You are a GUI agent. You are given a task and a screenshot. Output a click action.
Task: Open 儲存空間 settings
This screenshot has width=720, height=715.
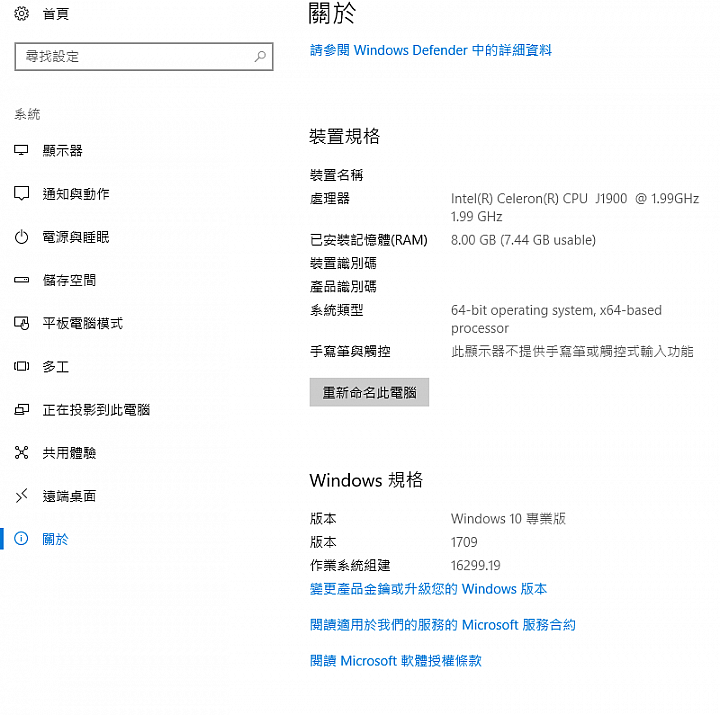pos(69,280)
